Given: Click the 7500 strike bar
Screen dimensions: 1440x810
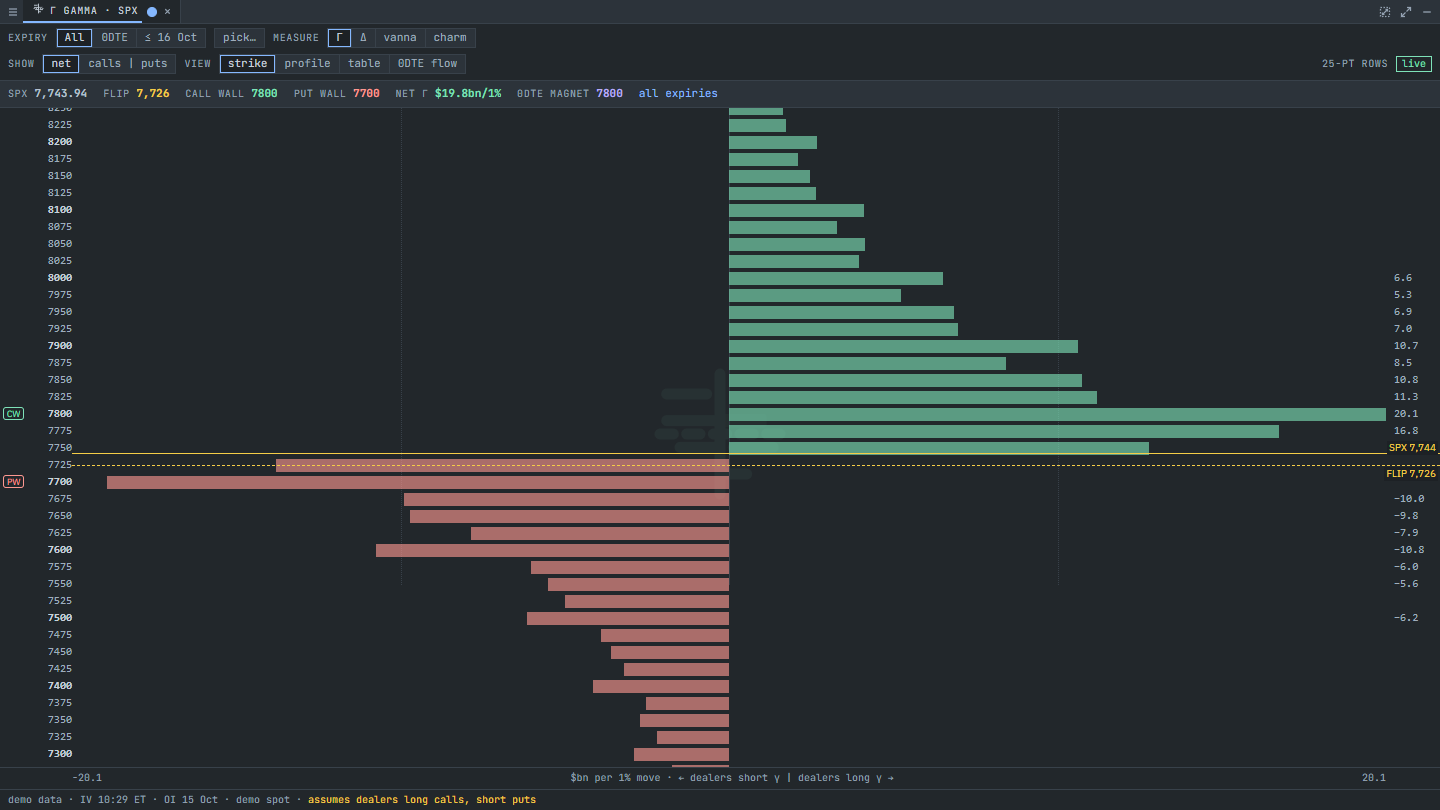Looking at the screenshot, I should click(x=628, y=618).
